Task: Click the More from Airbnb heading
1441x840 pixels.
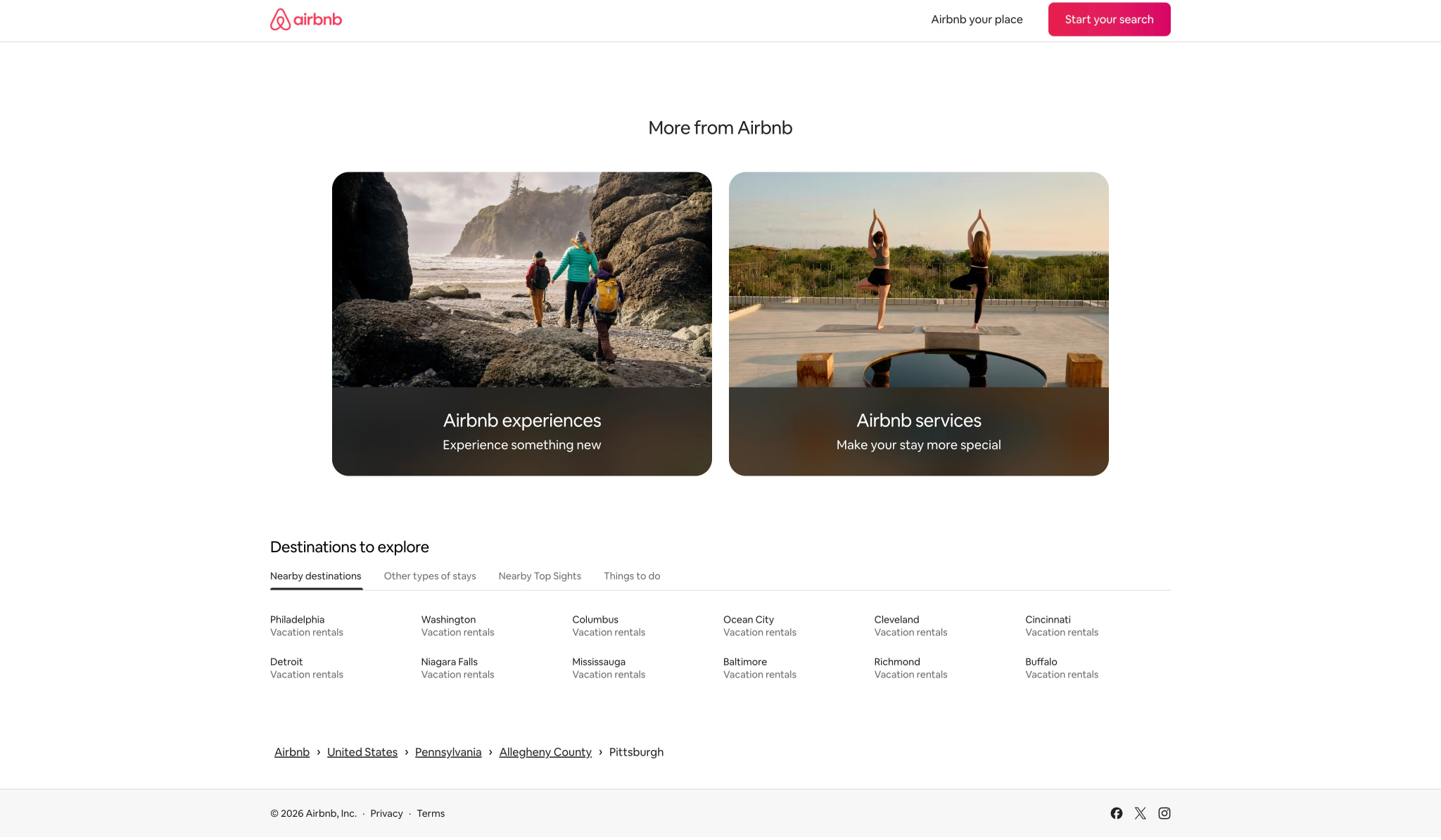Action: tap(720, 128)
